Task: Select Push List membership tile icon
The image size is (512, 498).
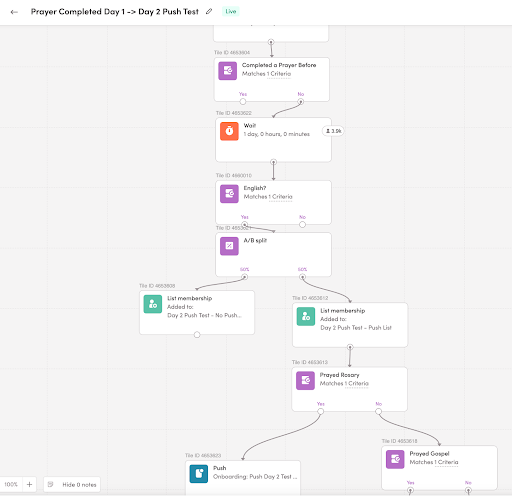Action: pos(306,316)
